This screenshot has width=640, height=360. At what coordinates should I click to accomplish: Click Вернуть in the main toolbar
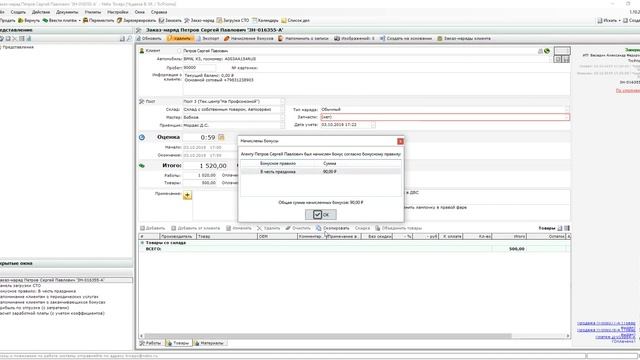coord(29,20)
